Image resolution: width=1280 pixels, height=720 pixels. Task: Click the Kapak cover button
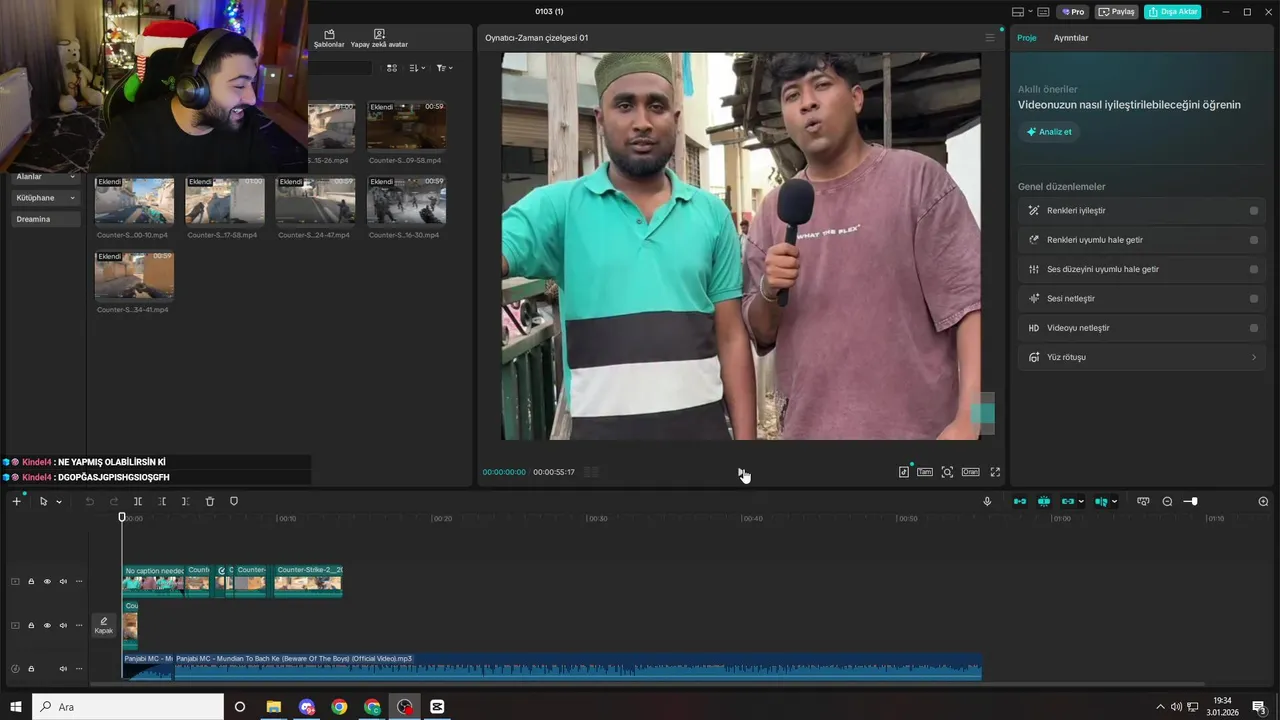pos(104,625)
